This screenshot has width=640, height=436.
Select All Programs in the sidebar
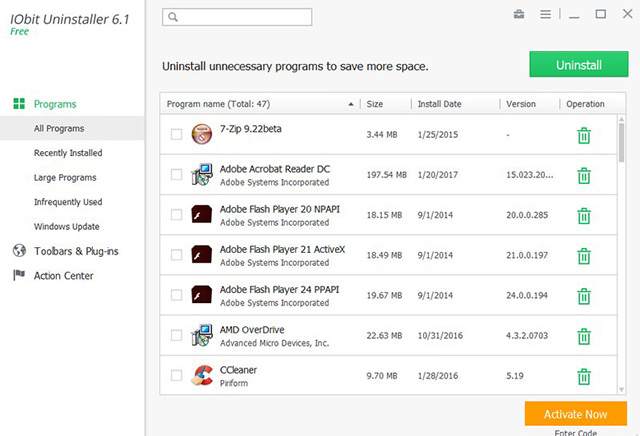pyautogui.click(x=72, y=128)
